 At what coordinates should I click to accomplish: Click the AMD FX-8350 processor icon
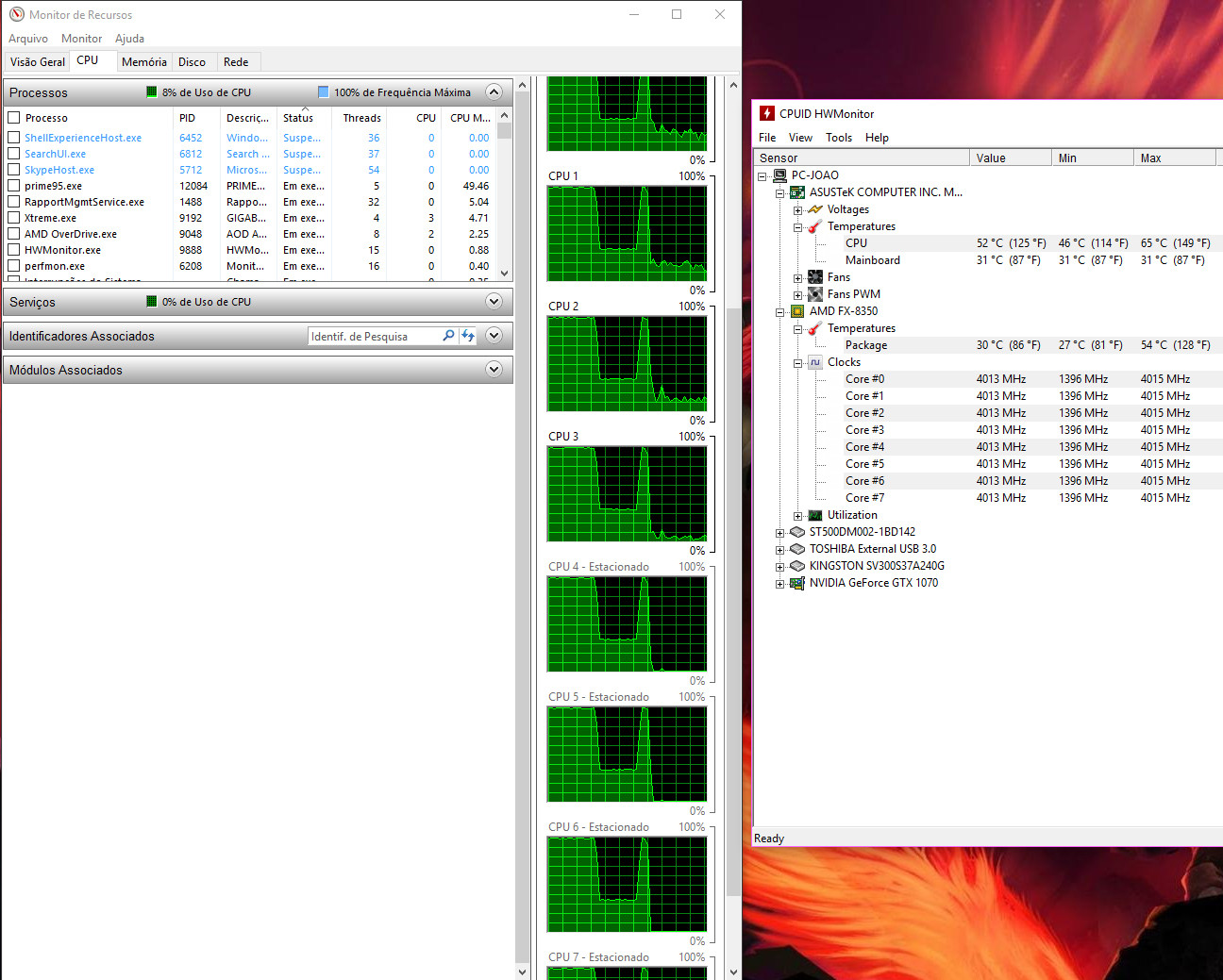pos(797,311)
